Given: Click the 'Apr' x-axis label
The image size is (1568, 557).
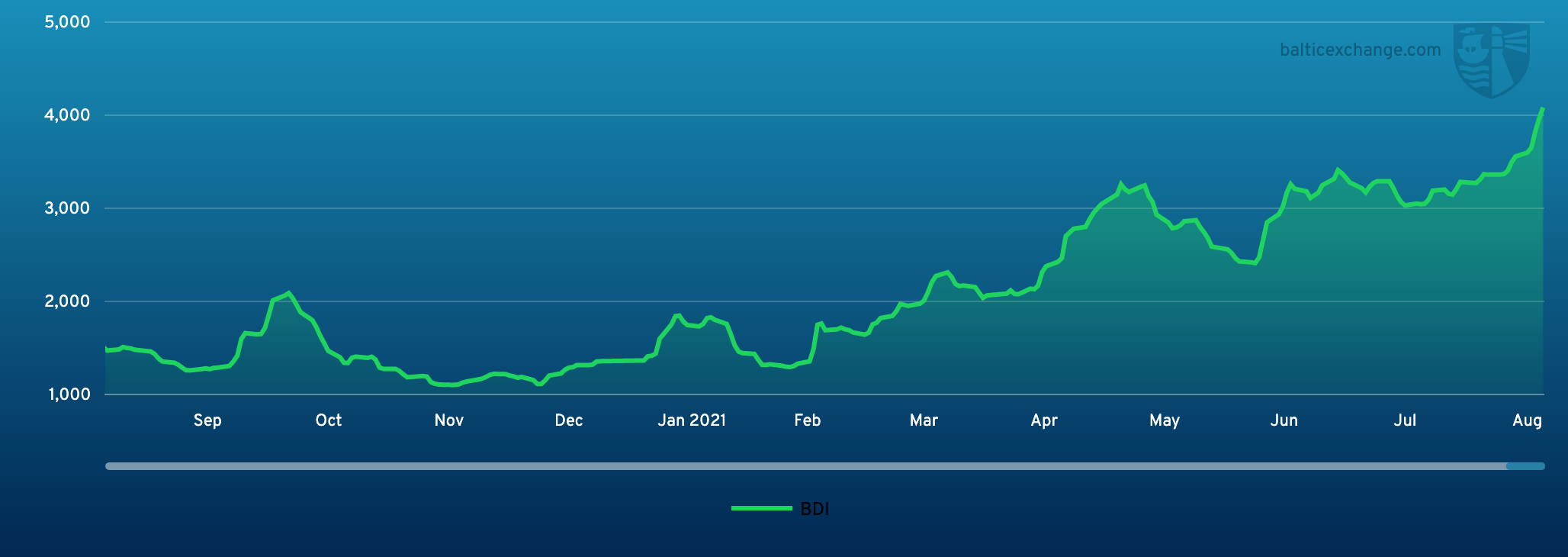Looking at the screenshot, I should 1044,420.
